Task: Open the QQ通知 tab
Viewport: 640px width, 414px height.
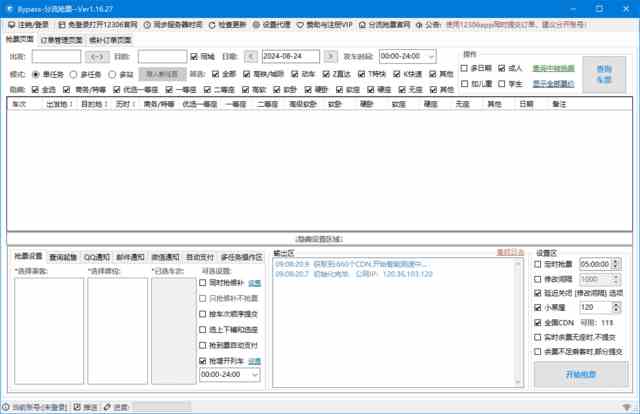Action: point(97,257)
